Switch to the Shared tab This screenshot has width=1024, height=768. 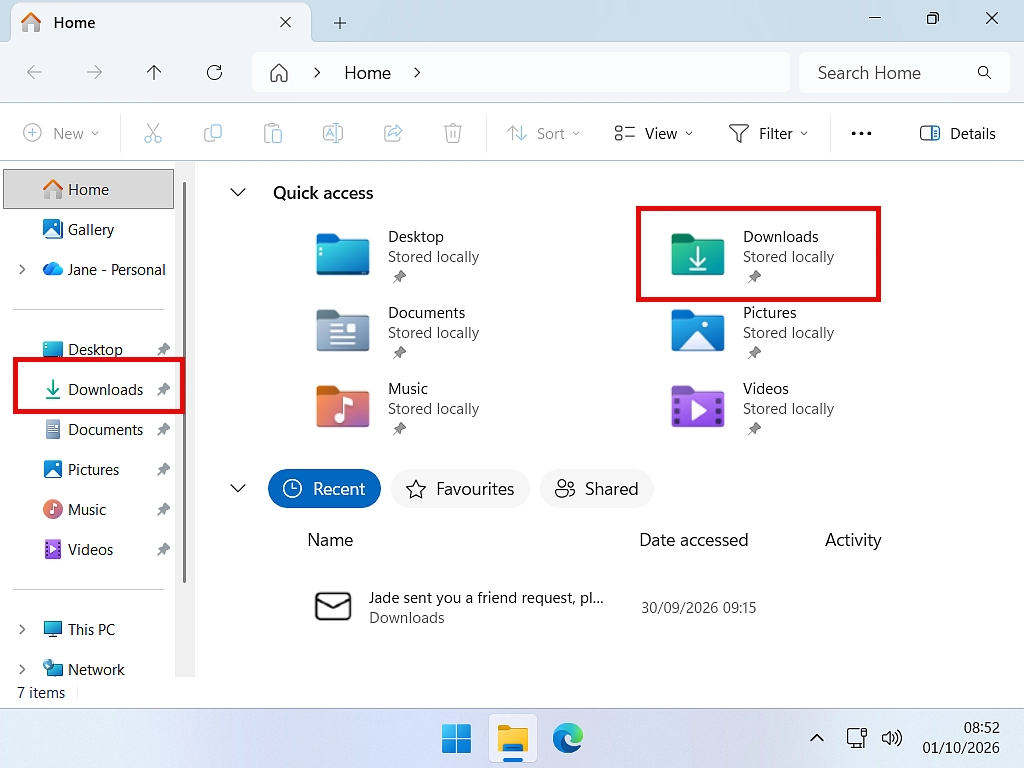tap(596, 488)
